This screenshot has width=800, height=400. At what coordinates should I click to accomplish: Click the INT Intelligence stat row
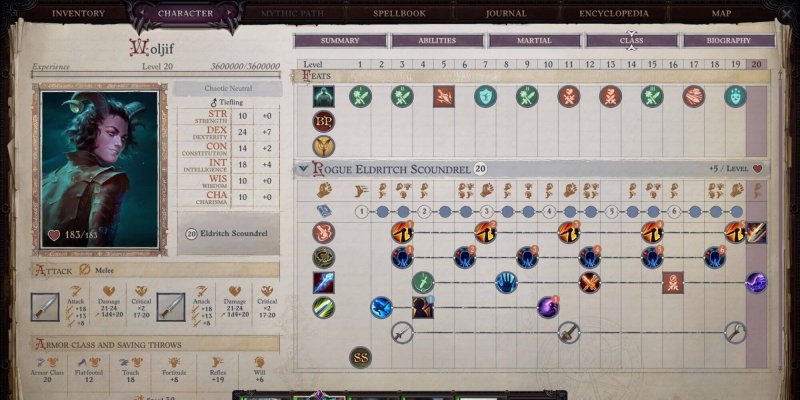pyautogui.click(x=228, y=165)
